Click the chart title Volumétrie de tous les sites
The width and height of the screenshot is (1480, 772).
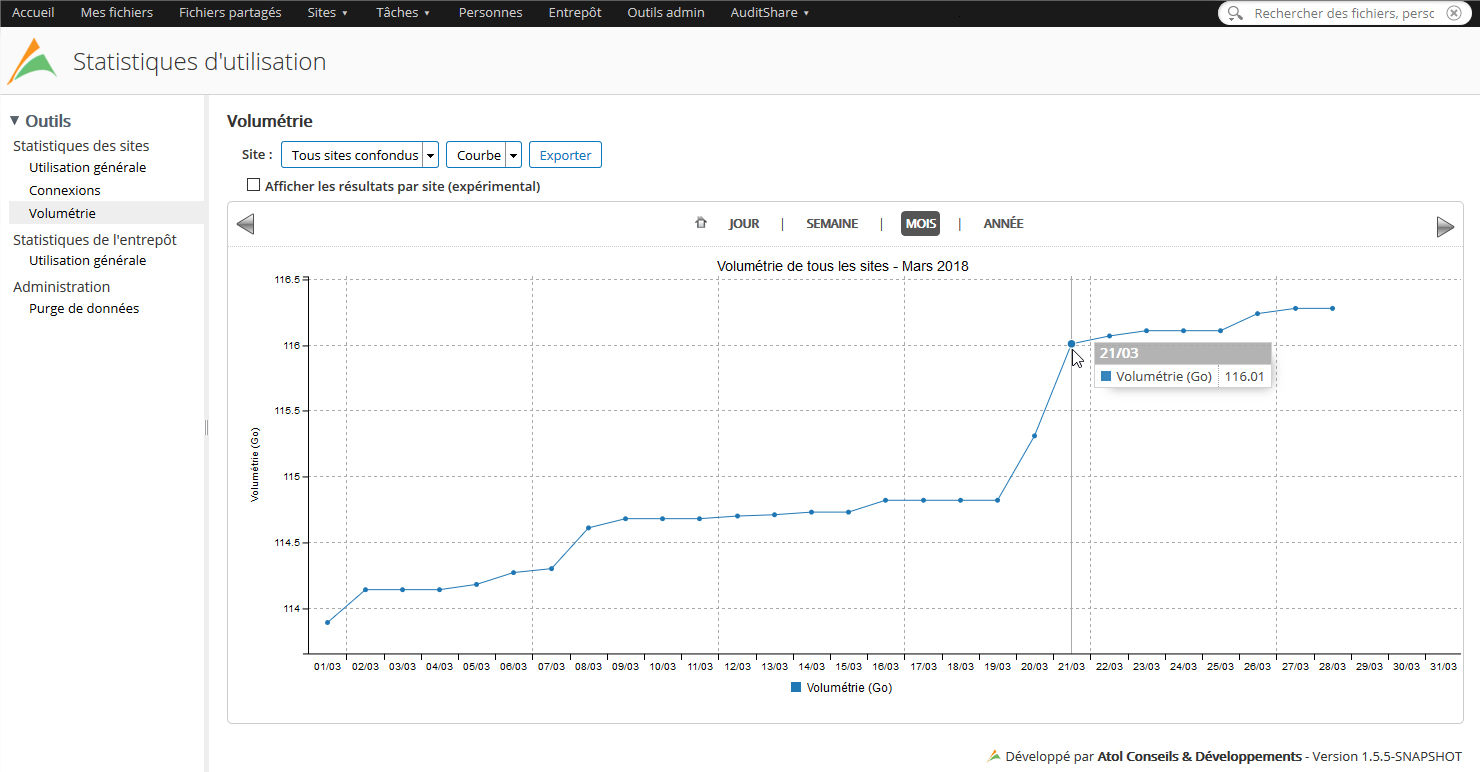tap(842, 266)
